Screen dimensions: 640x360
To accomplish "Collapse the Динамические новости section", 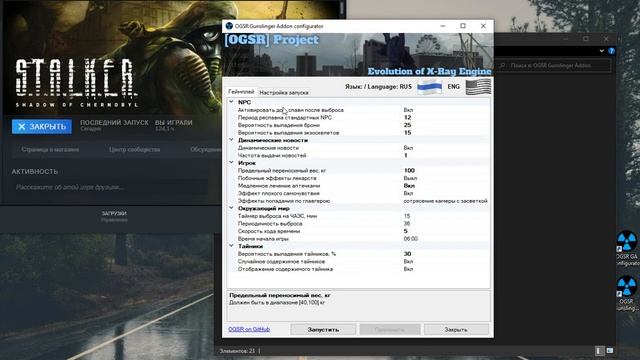I will (231, 140).
